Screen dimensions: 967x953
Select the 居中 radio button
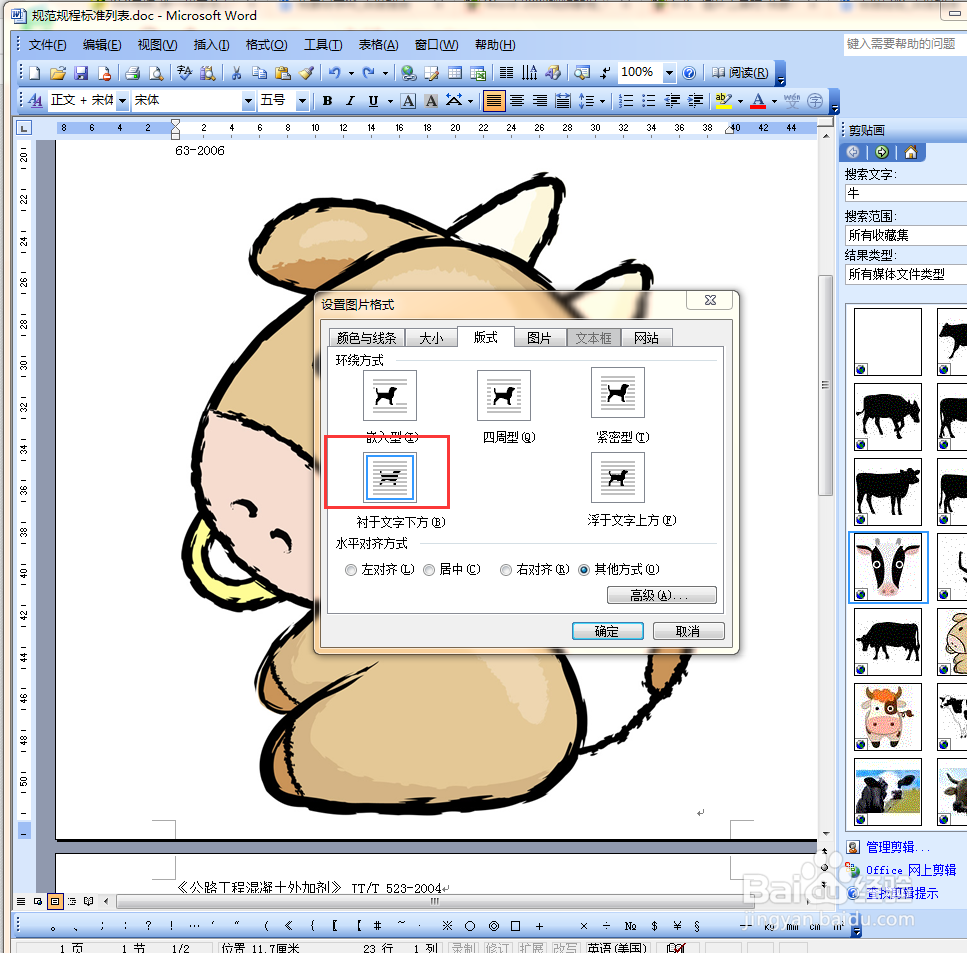tap(429, 570)
